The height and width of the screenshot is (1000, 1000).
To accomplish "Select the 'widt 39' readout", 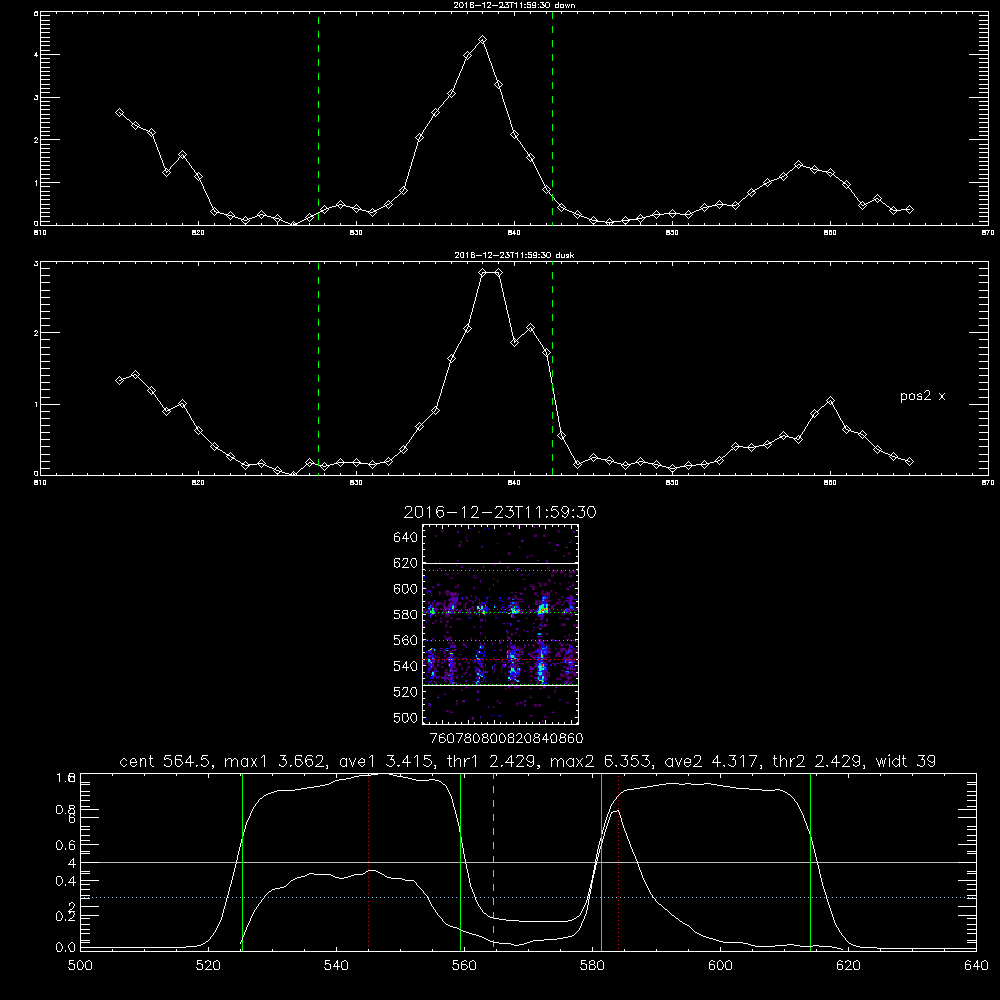I will coord(906,761).
